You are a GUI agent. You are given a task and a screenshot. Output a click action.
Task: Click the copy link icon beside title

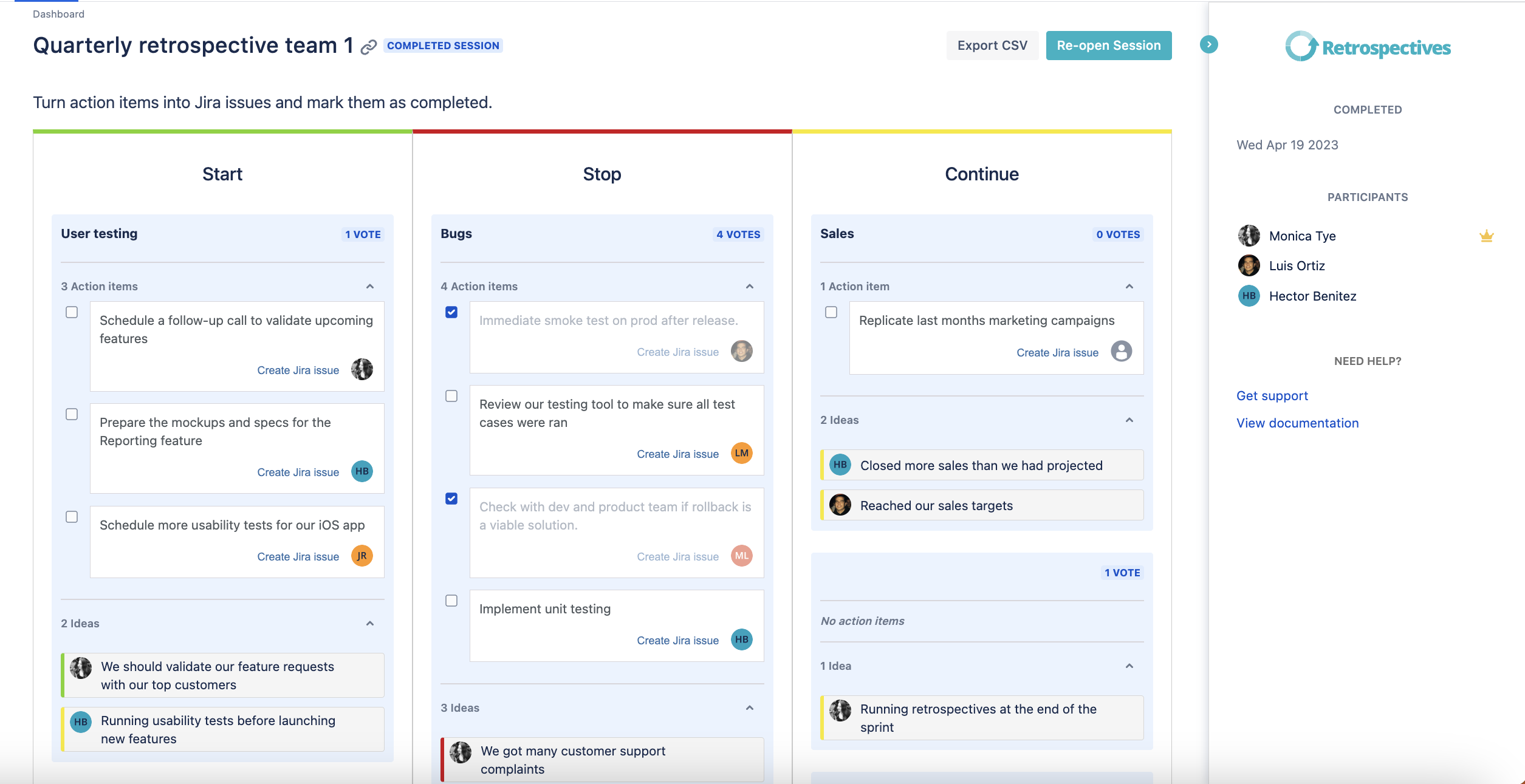368,47
